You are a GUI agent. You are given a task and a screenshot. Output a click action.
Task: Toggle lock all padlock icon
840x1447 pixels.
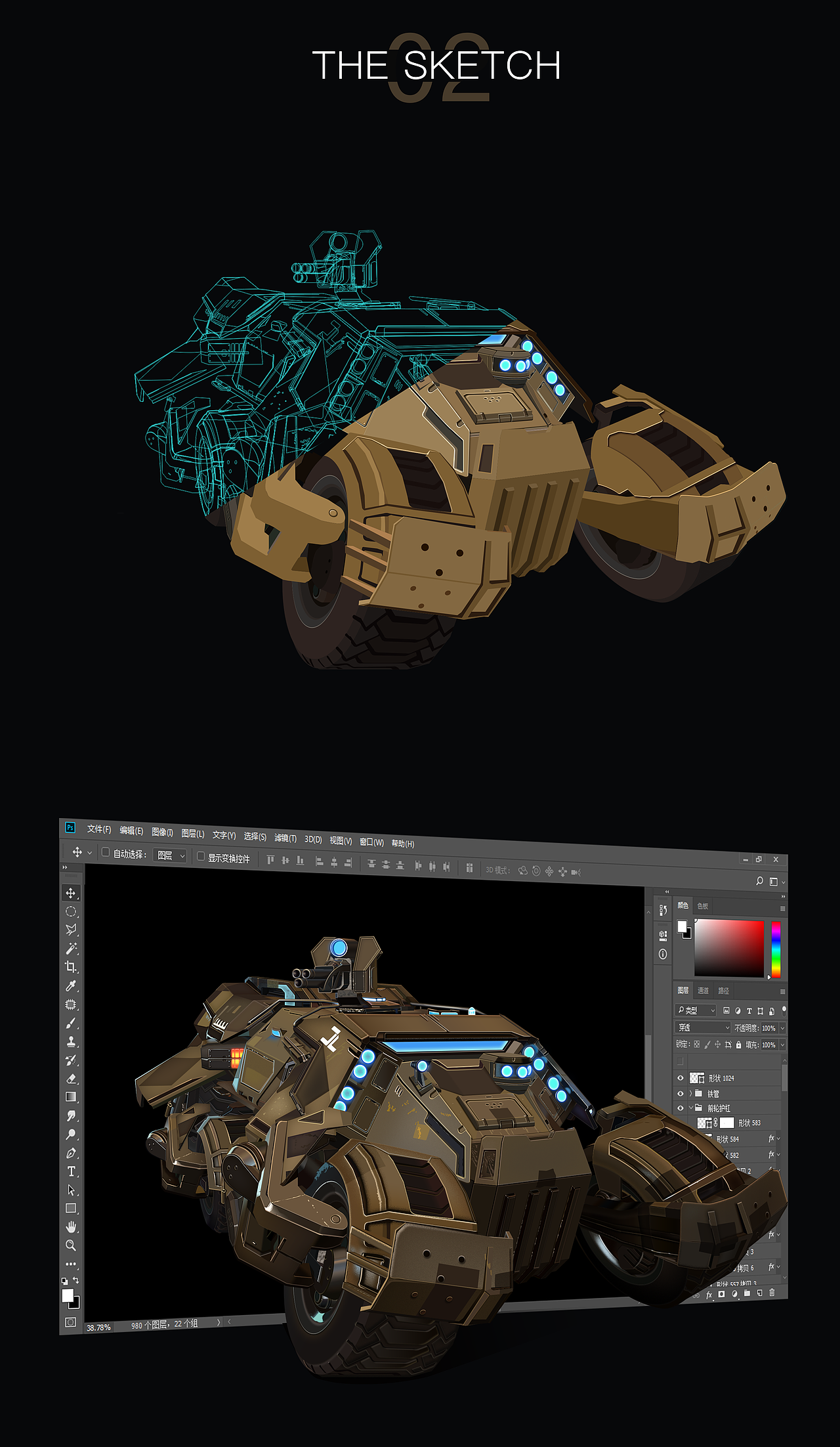click(x=739, y=1045)
